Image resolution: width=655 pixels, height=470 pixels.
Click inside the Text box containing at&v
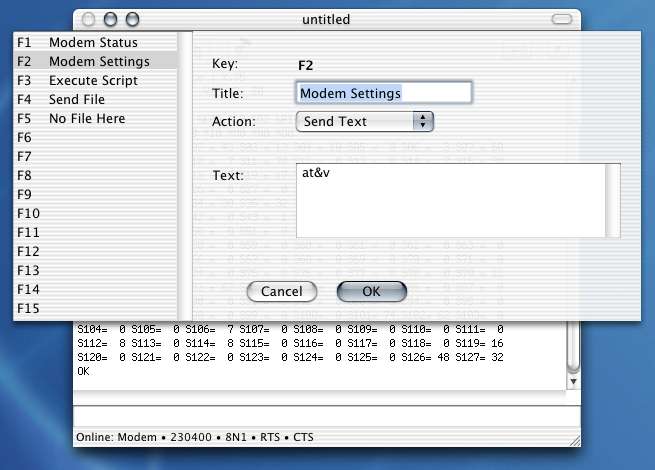(450, 200)
